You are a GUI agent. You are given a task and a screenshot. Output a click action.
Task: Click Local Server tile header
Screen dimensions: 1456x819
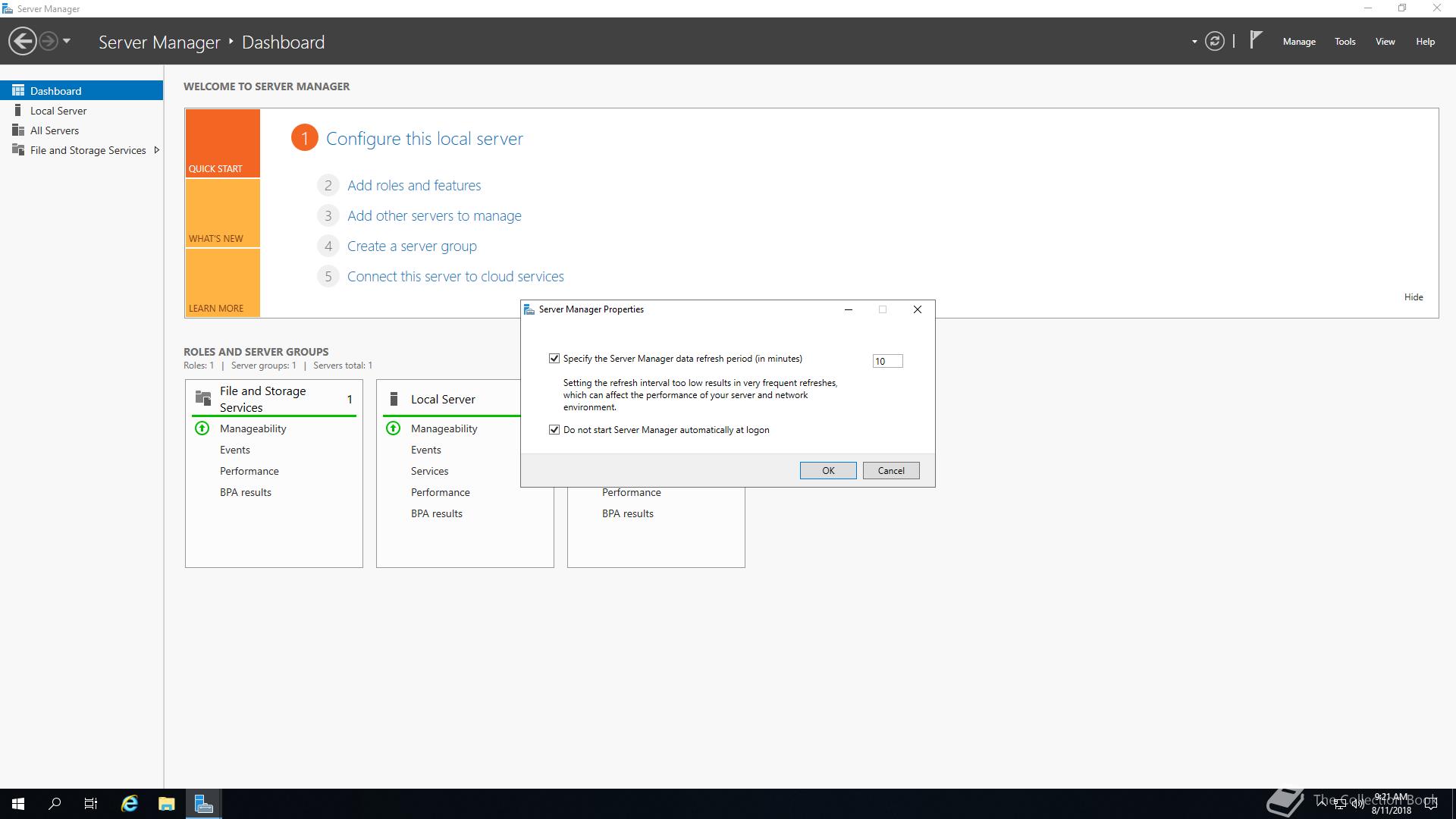443,399
